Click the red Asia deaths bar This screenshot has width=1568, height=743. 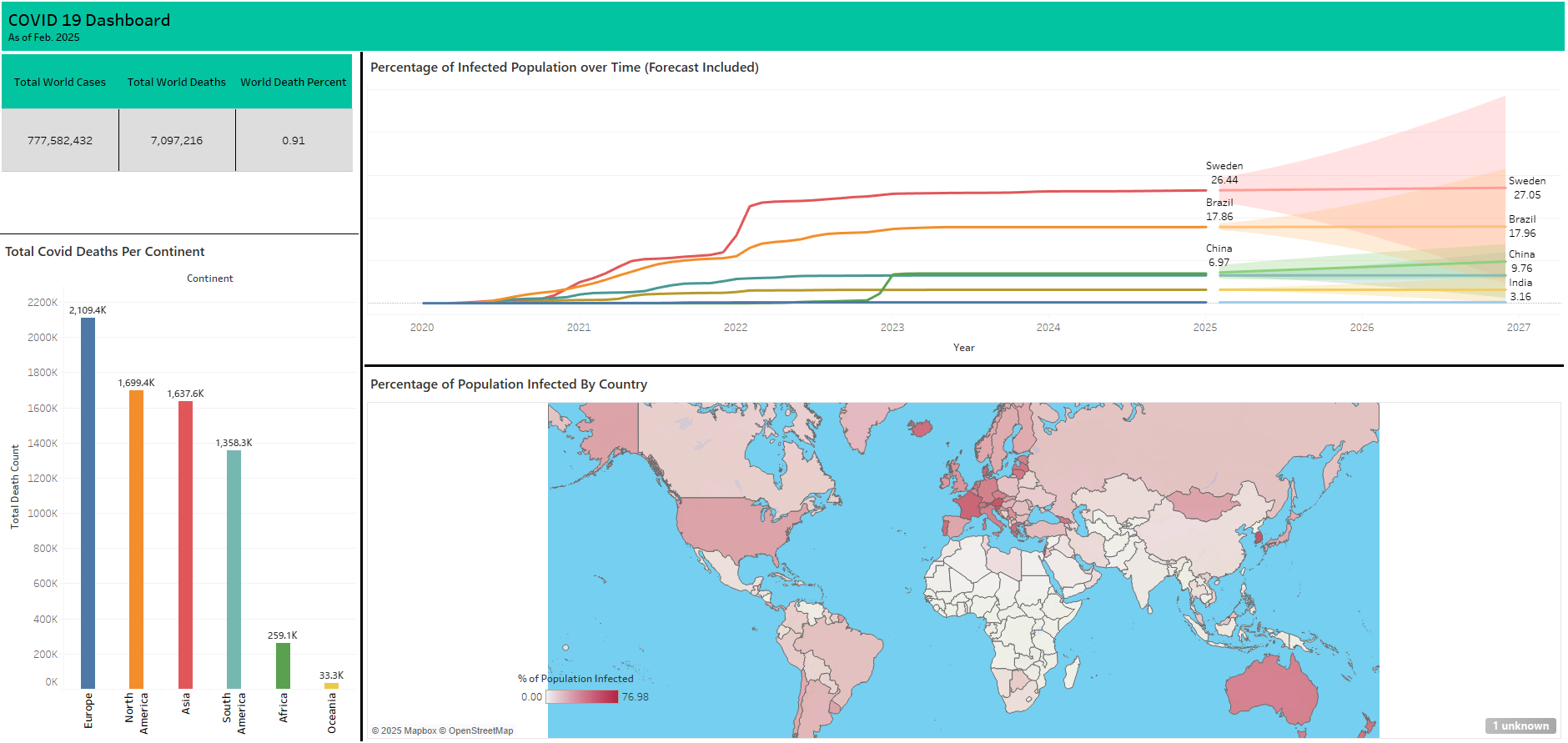click(185, 544)
